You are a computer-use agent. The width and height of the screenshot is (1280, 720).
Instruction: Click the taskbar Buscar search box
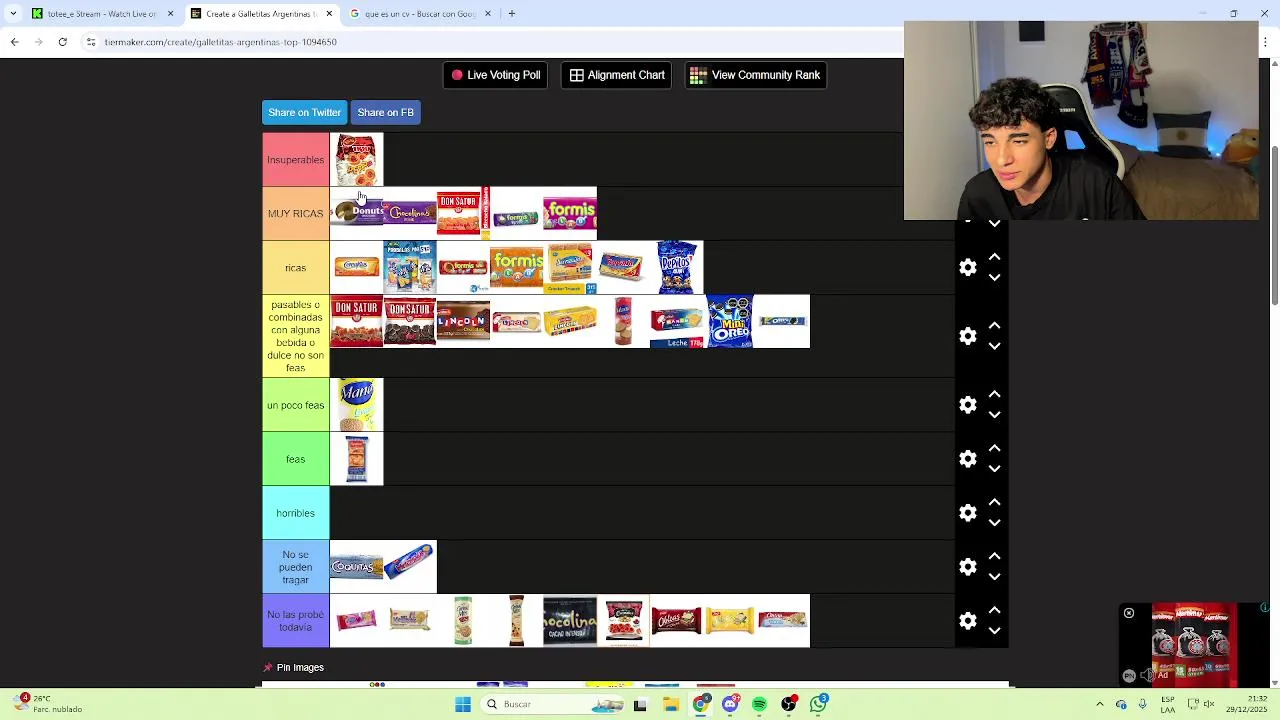[553, 705]
